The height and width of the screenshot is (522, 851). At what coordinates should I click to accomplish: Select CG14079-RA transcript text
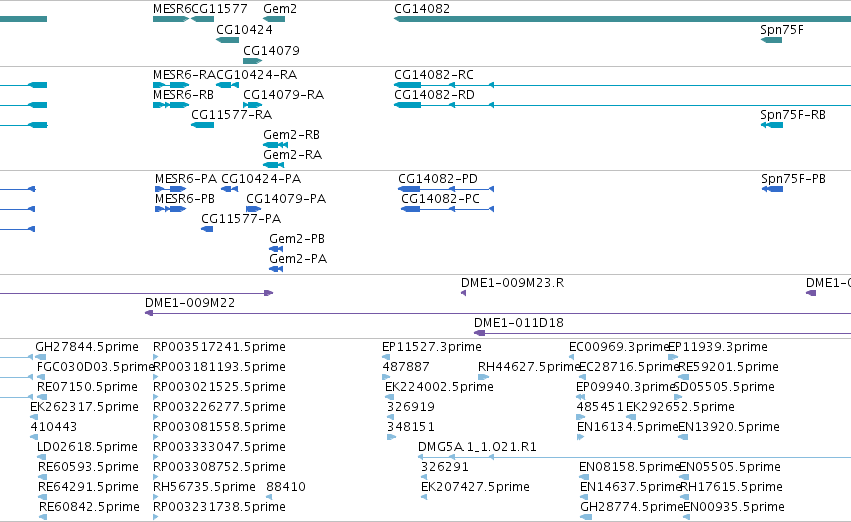pyautogui.click(x=283, y=94)
